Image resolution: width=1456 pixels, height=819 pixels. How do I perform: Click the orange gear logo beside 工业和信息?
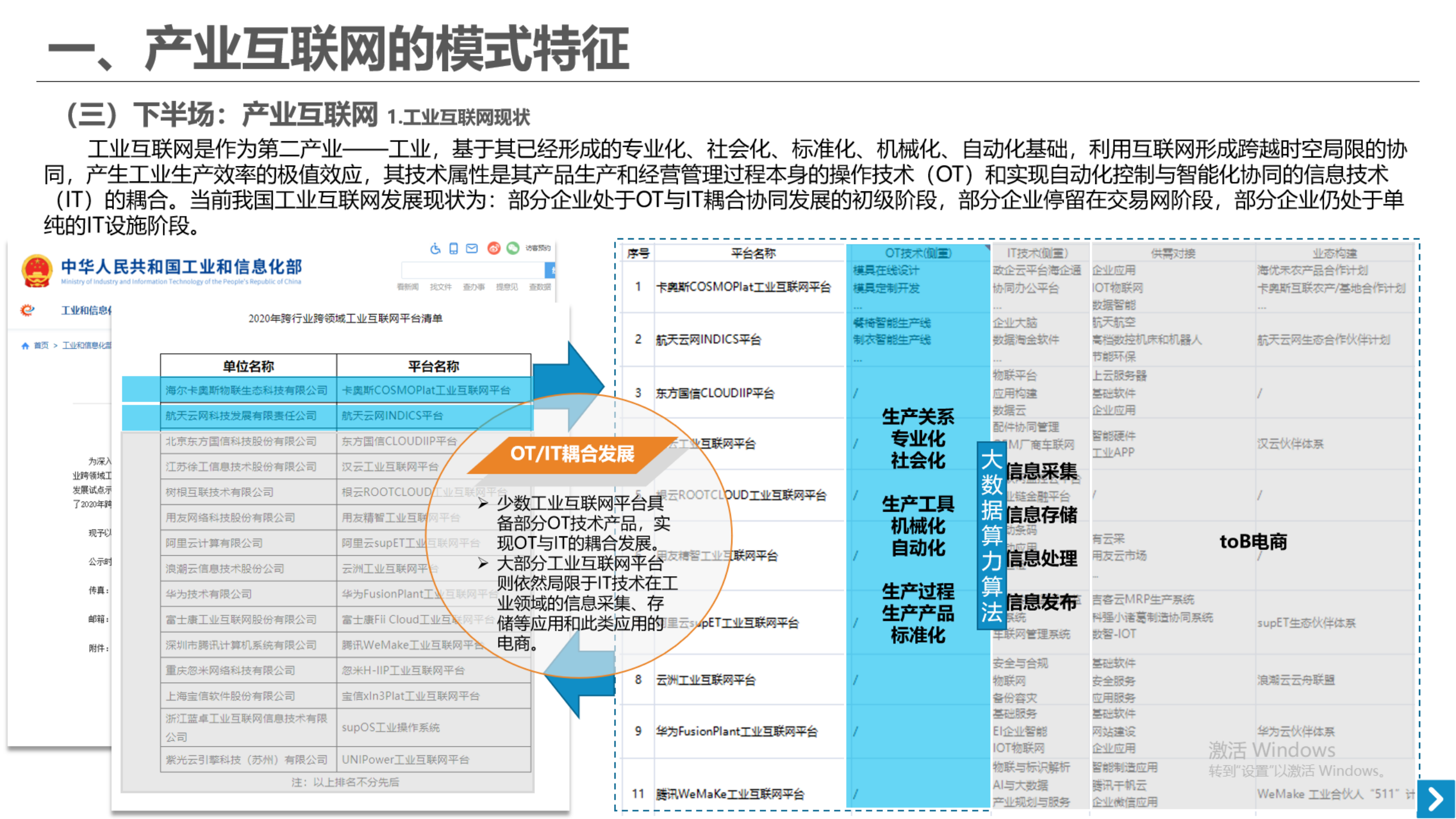(x=27, y=310)
